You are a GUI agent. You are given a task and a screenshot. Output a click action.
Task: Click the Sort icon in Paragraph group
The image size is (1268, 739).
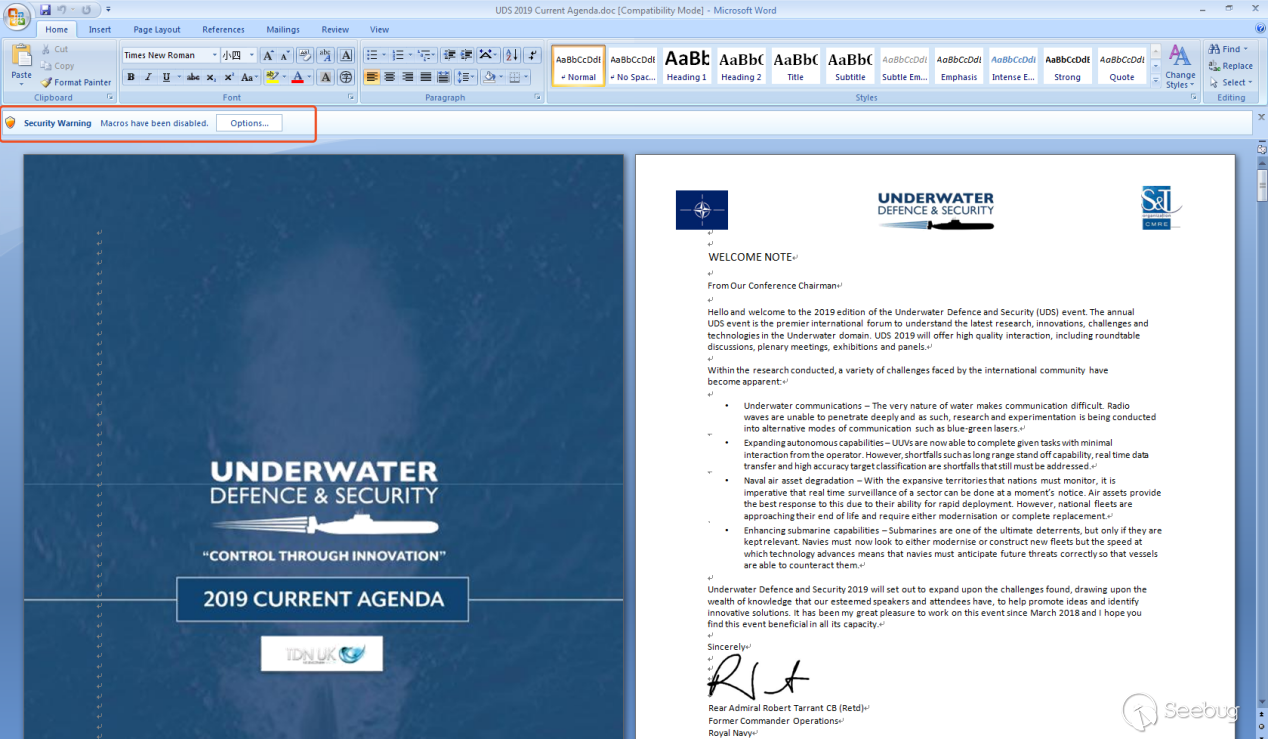pos(511,55)
